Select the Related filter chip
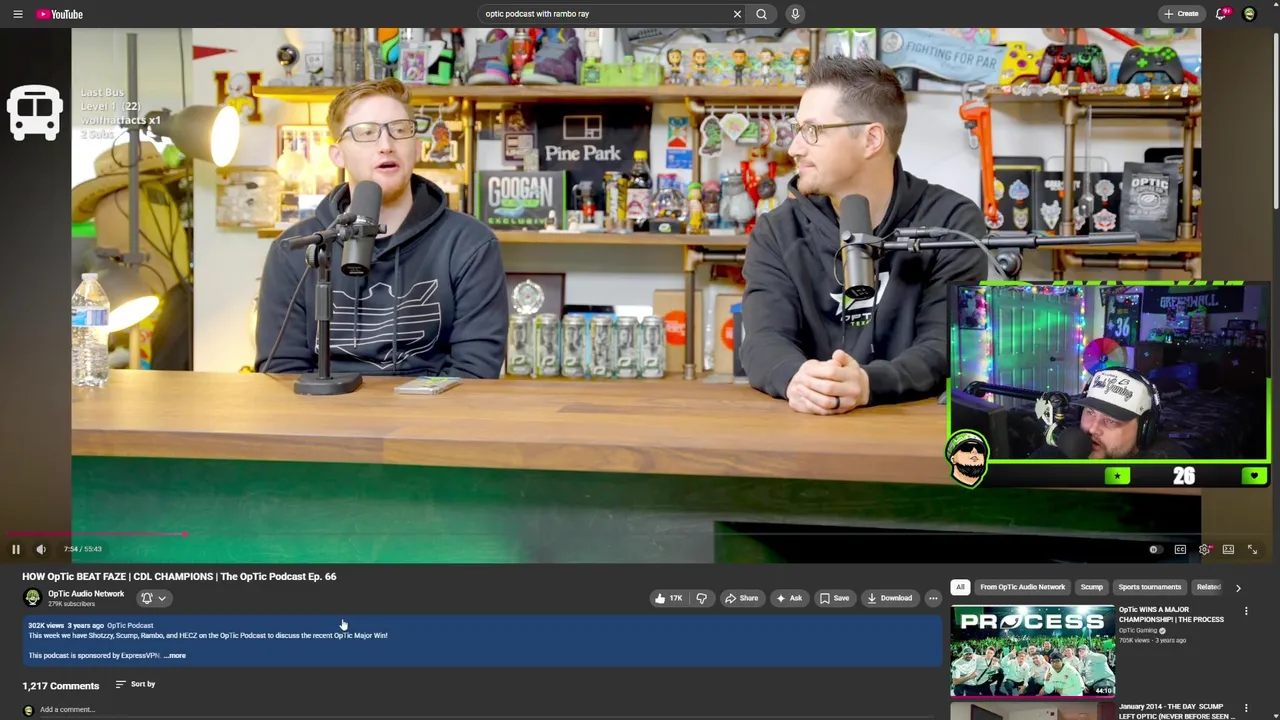The height and width of the screenshot is (720, 1280). pos(1208,587)
